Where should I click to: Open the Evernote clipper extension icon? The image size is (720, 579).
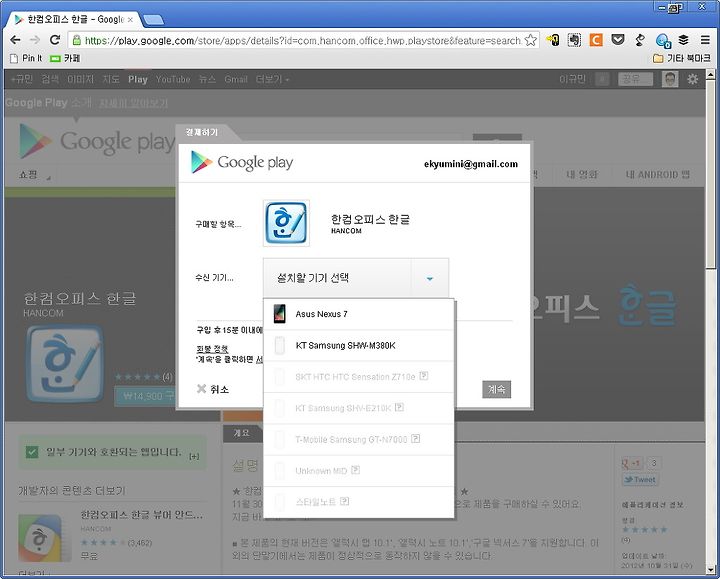(x=574, y=40)
